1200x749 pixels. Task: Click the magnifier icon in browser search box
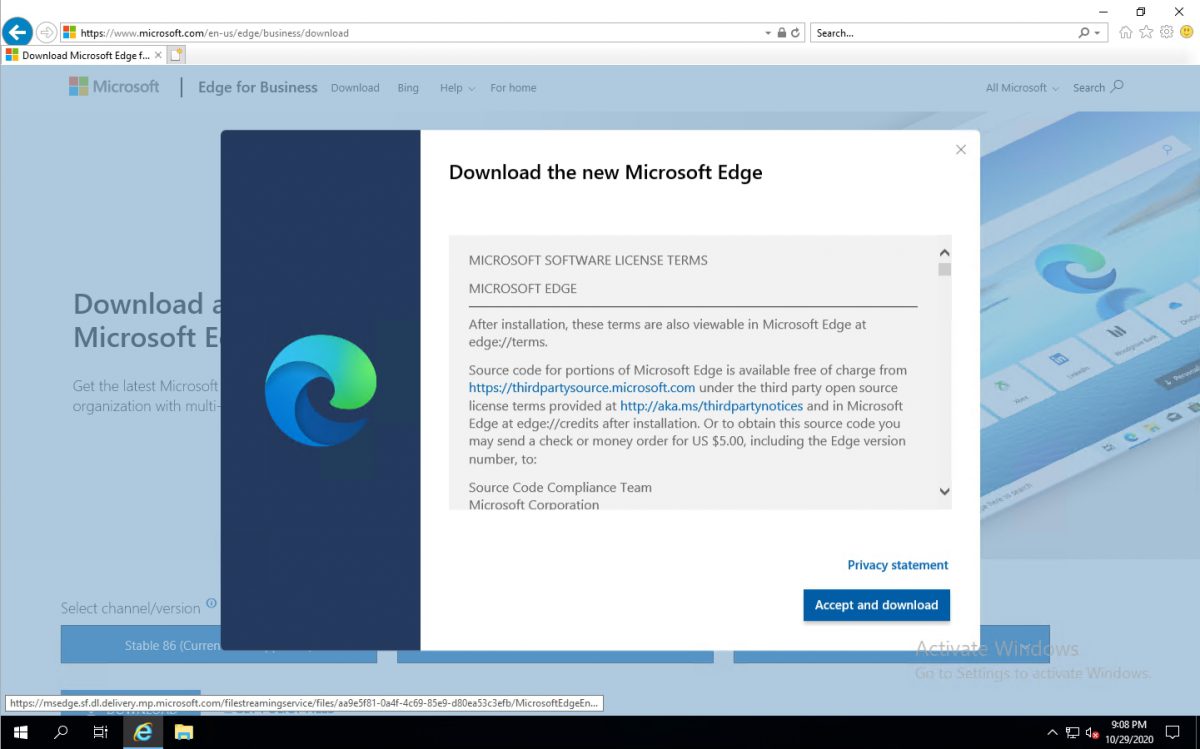(x=1084, y=33)
